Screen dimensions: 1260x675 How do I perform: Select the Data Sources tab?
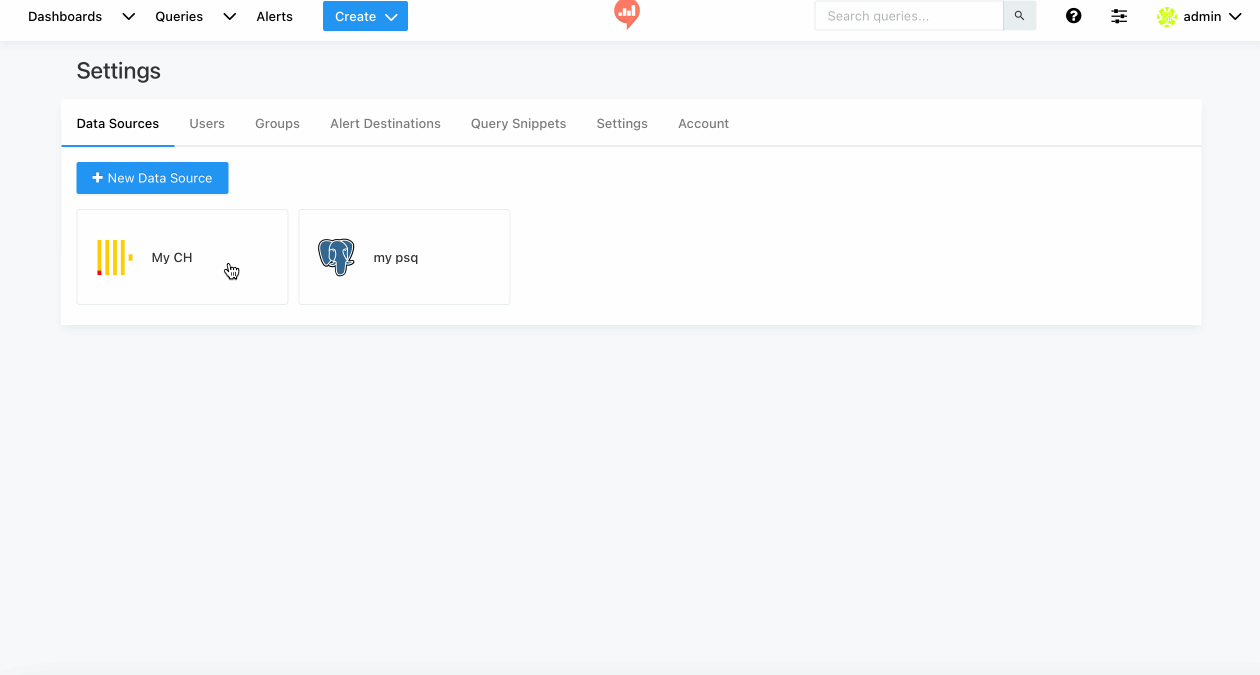pyautogui.click(x=118, y=124)
